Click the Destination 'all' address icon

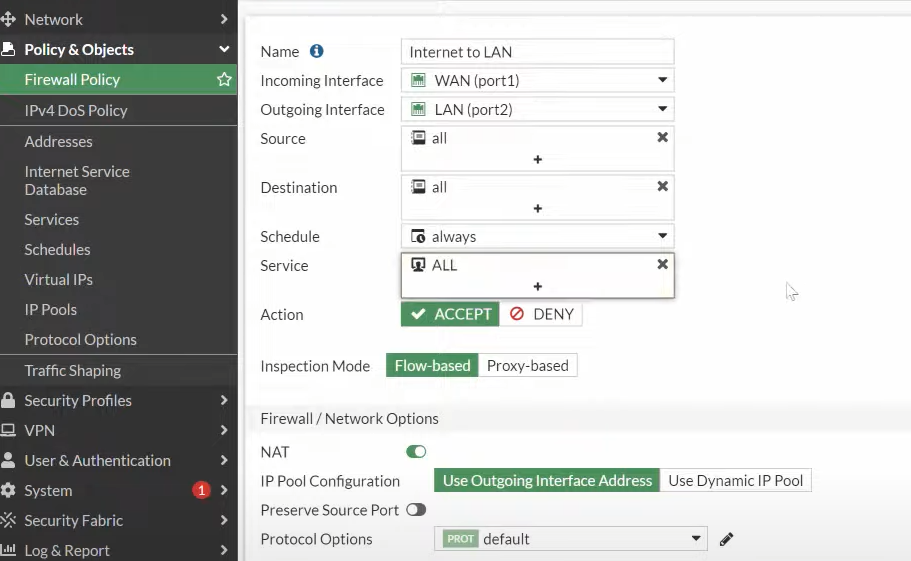pos(418,186)
